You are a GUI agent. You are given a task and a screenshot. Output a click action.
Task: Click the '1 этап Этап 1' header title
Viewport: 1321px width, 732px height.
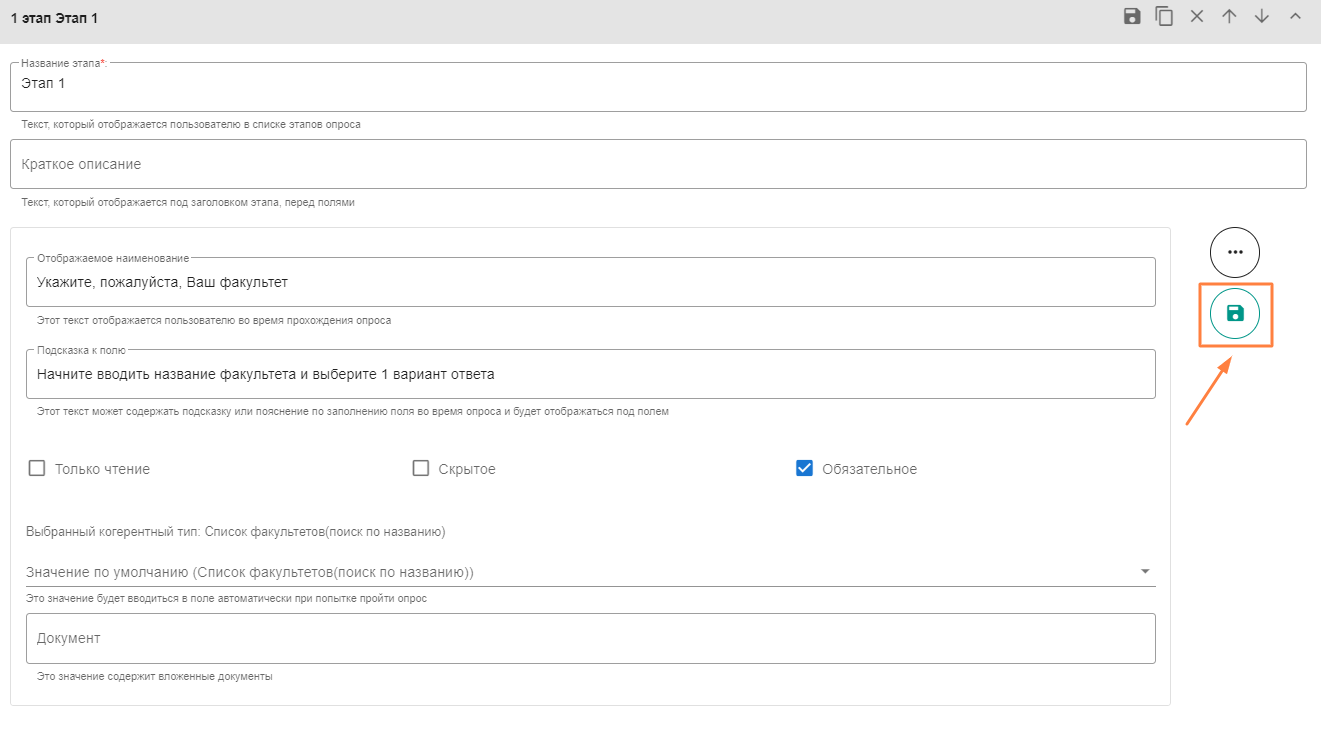54,19
